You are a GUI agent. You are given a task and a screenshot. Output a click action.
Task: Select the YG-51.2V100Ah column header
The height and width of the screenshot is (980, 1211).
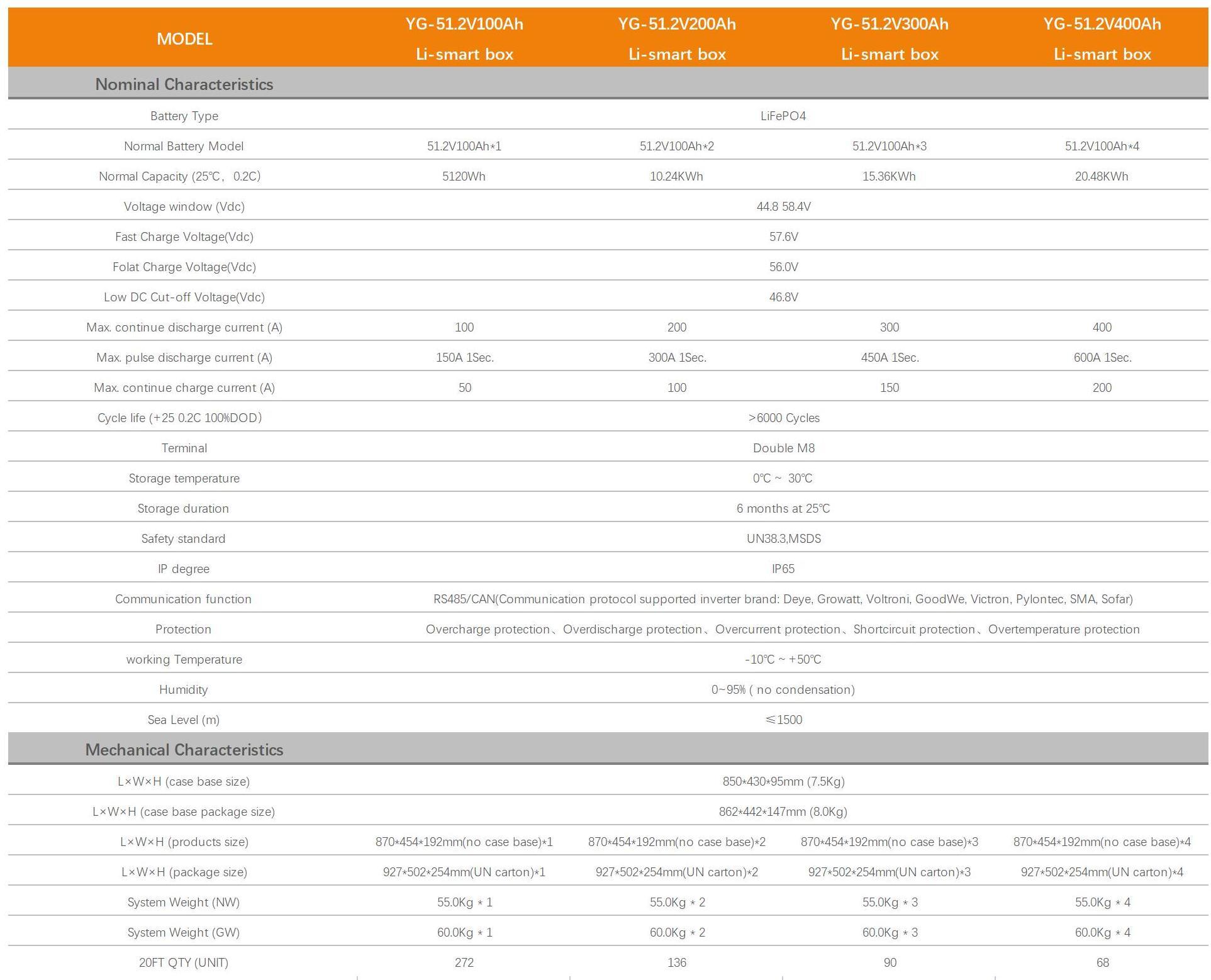464,39
